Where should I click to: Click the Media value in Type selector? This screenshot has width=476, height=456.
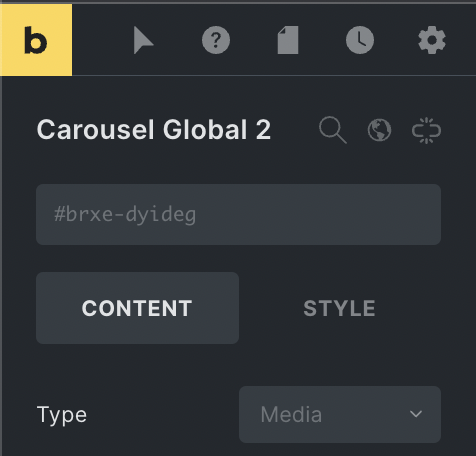pyautogui.click(x=291, y=414)
